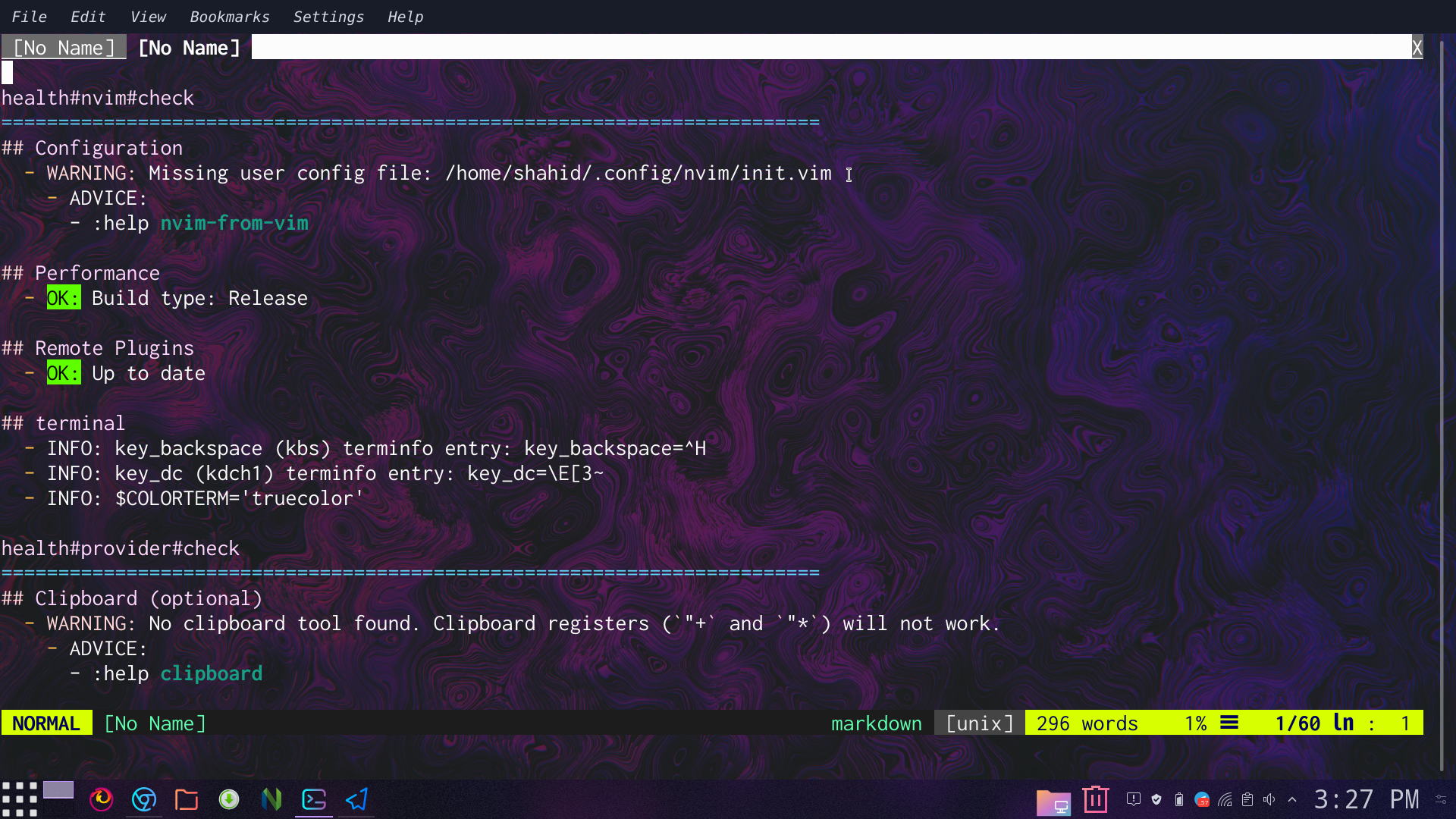Open the security shield tray icon
Viewport: 1456px width, 819px height.
point(1156,799)
